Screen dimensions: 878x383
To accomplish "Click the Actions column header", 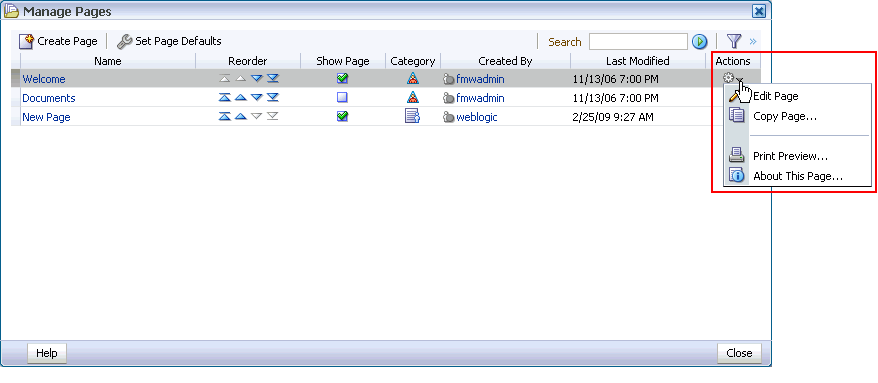I will pos(733,61).
